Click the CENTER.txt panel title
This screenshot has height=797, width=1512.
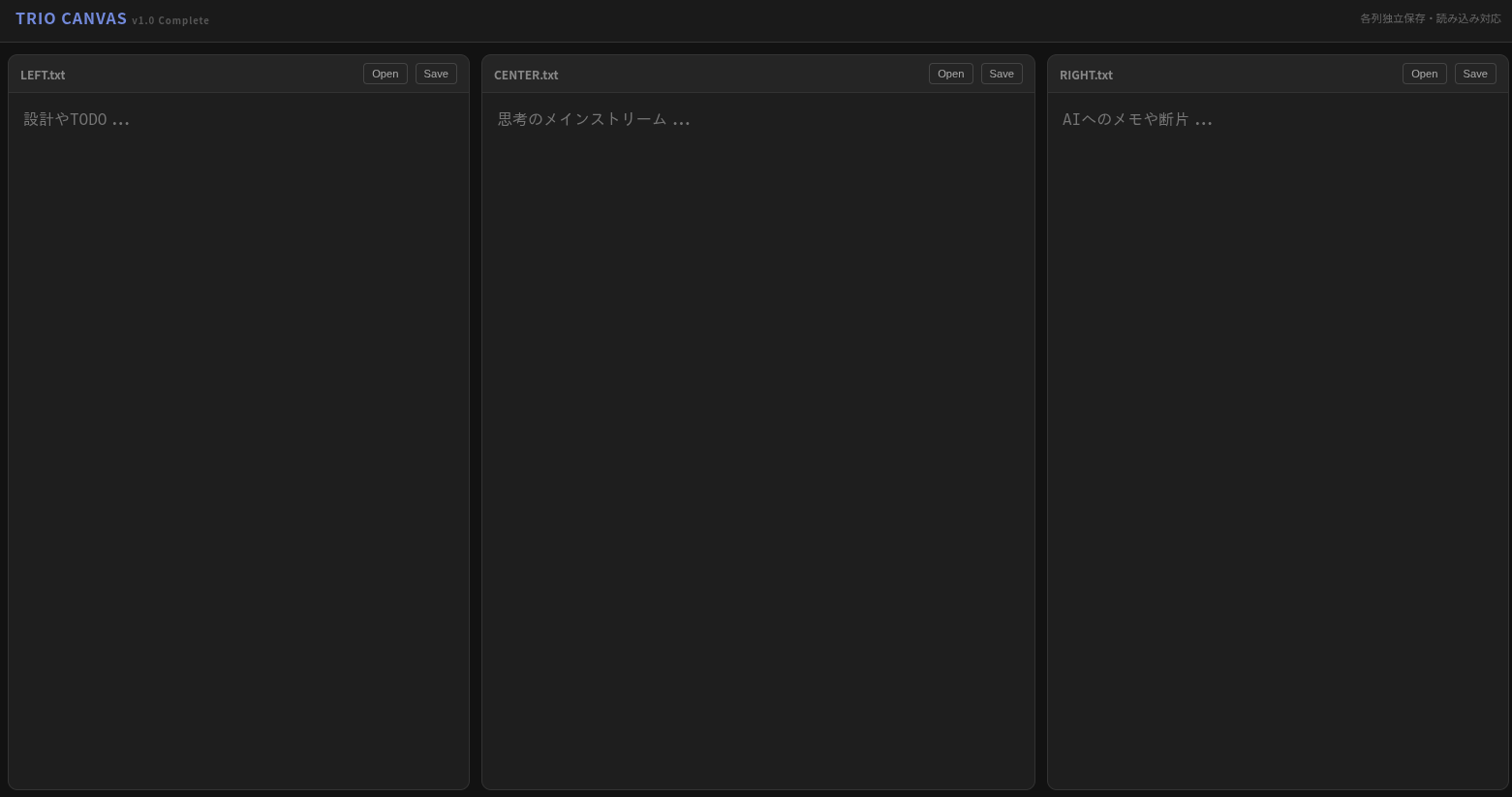point(526,75)
